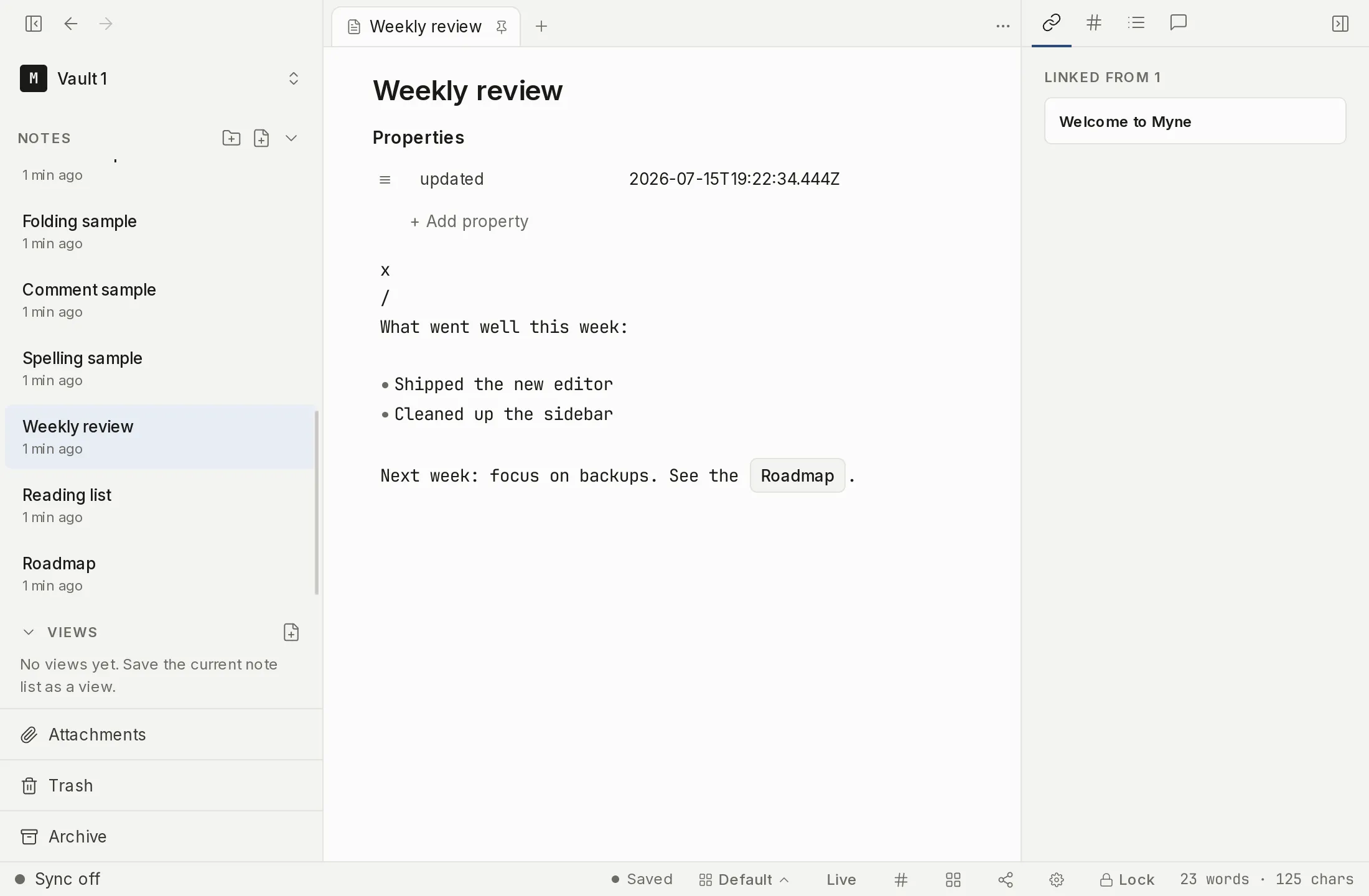Image resolution: width=1369 pixels, height=896 pixels.
Task: Switch to the comments panel tab
Action: pyautogui.click(x=1179, y=24)
